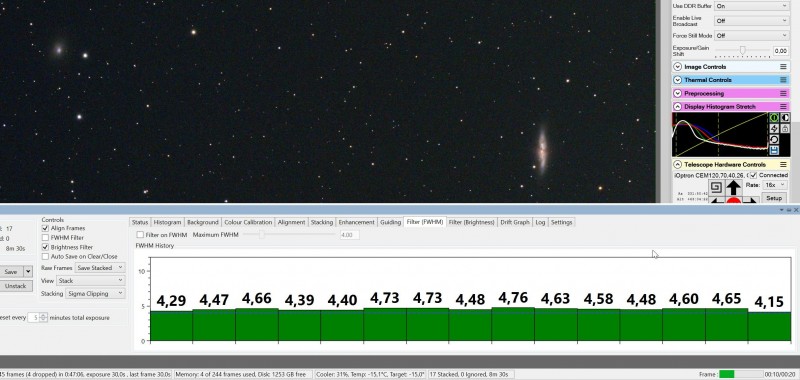The height and width of the screenshot is (380, 800).
Task: Open the Telescope Hardware Controls hamburger menu
Action: pos(783,165)
